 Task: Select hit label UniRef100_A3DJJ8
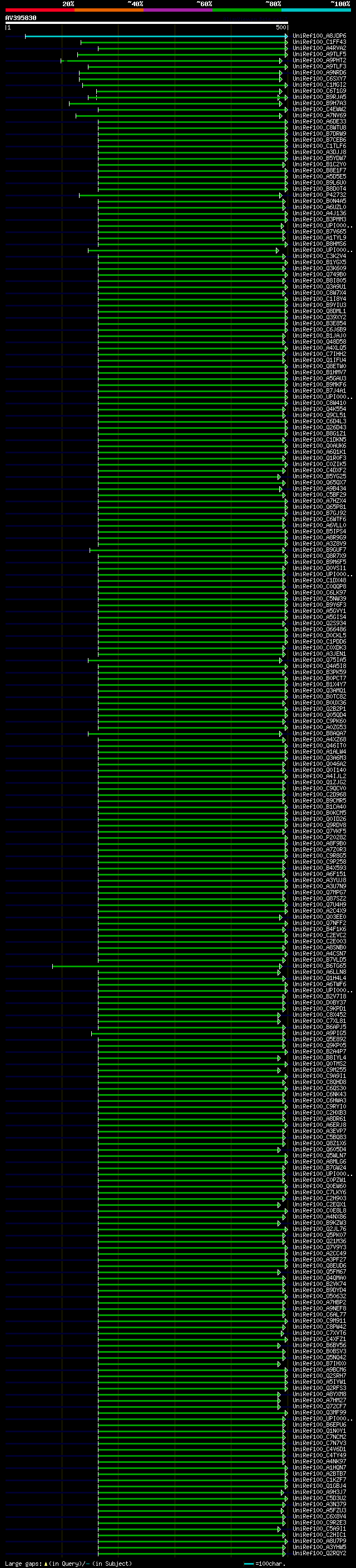(x=319, y=152)
